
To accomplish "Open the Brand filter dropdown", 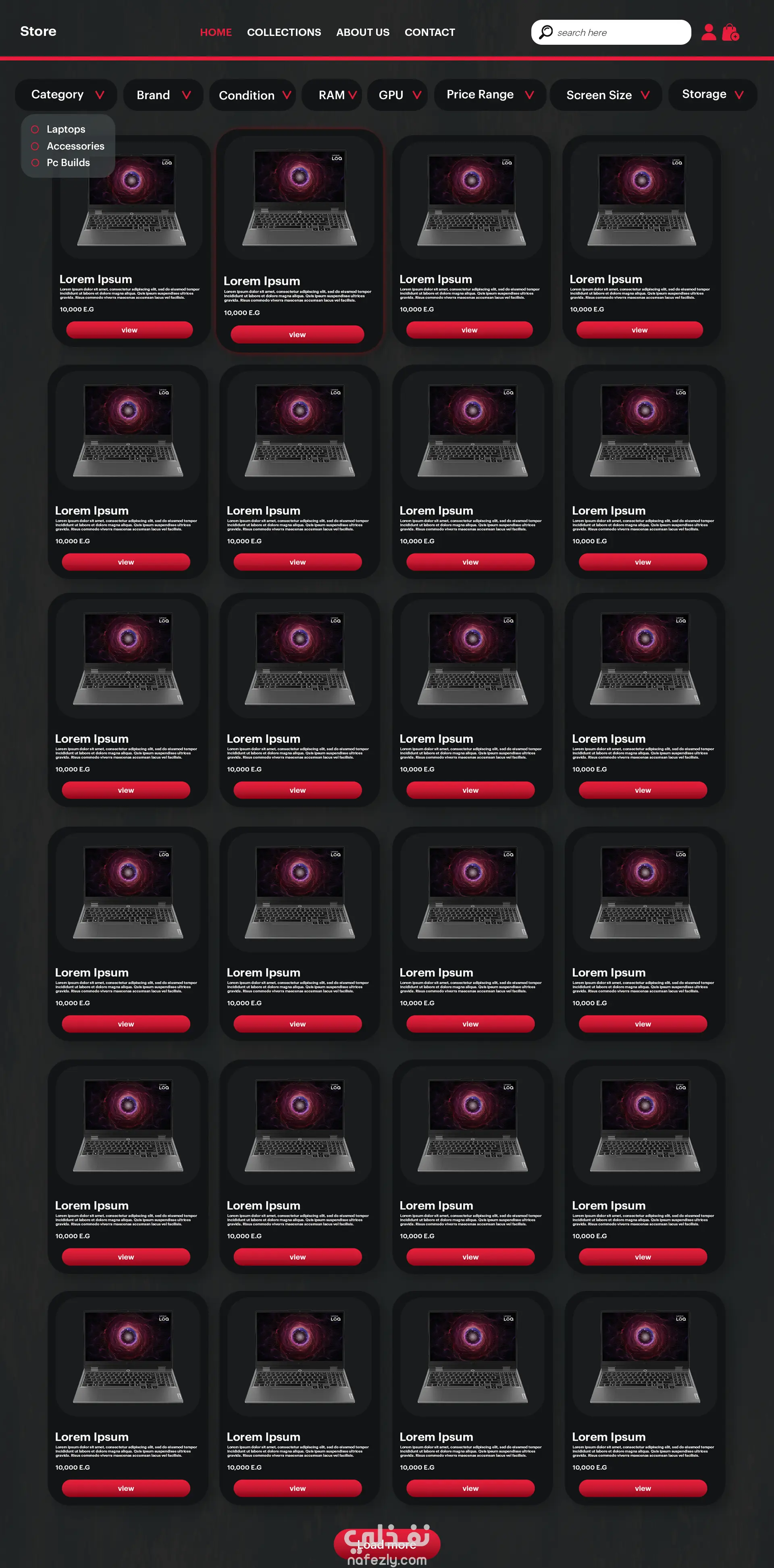I will (163, 96).
